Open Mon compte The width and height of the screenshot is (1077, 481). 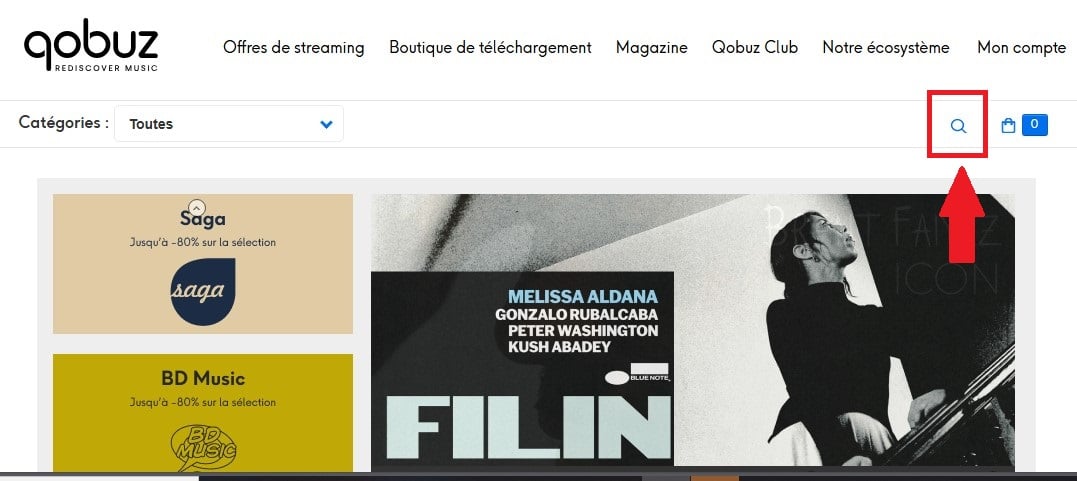(x=1021, y=47)
